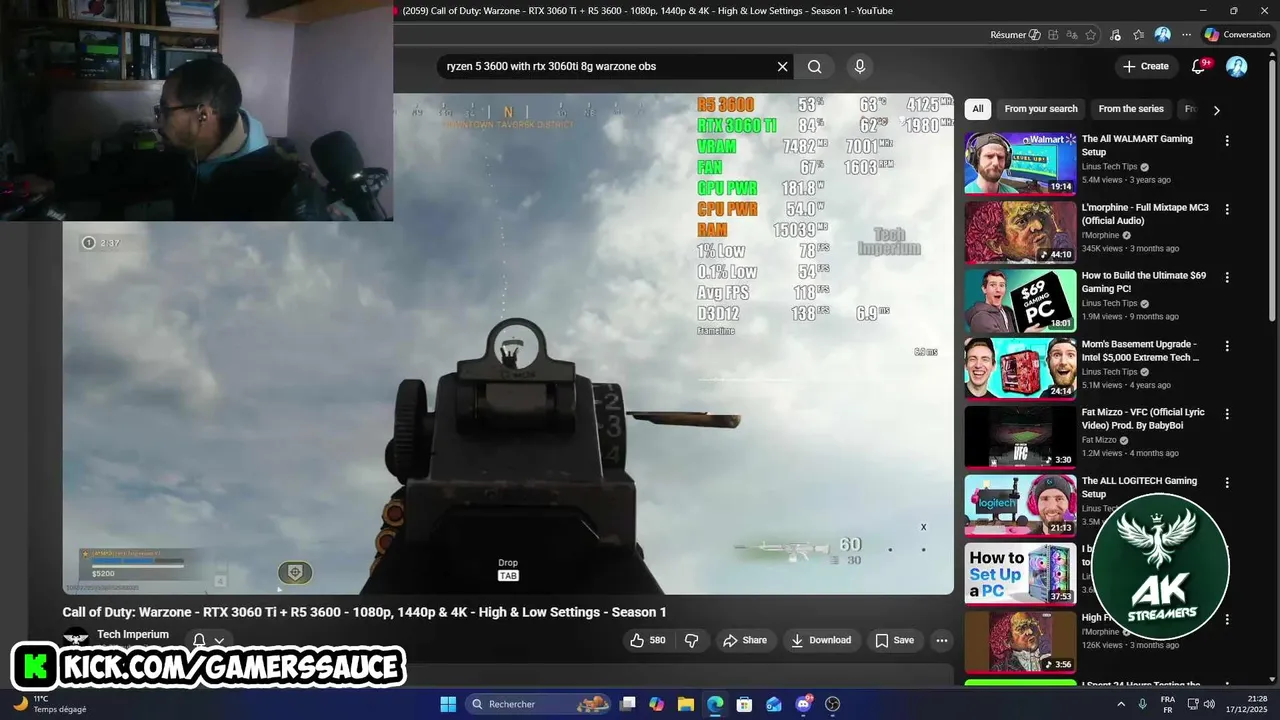Open Edge settings and more menu

tap(1187, 35)
